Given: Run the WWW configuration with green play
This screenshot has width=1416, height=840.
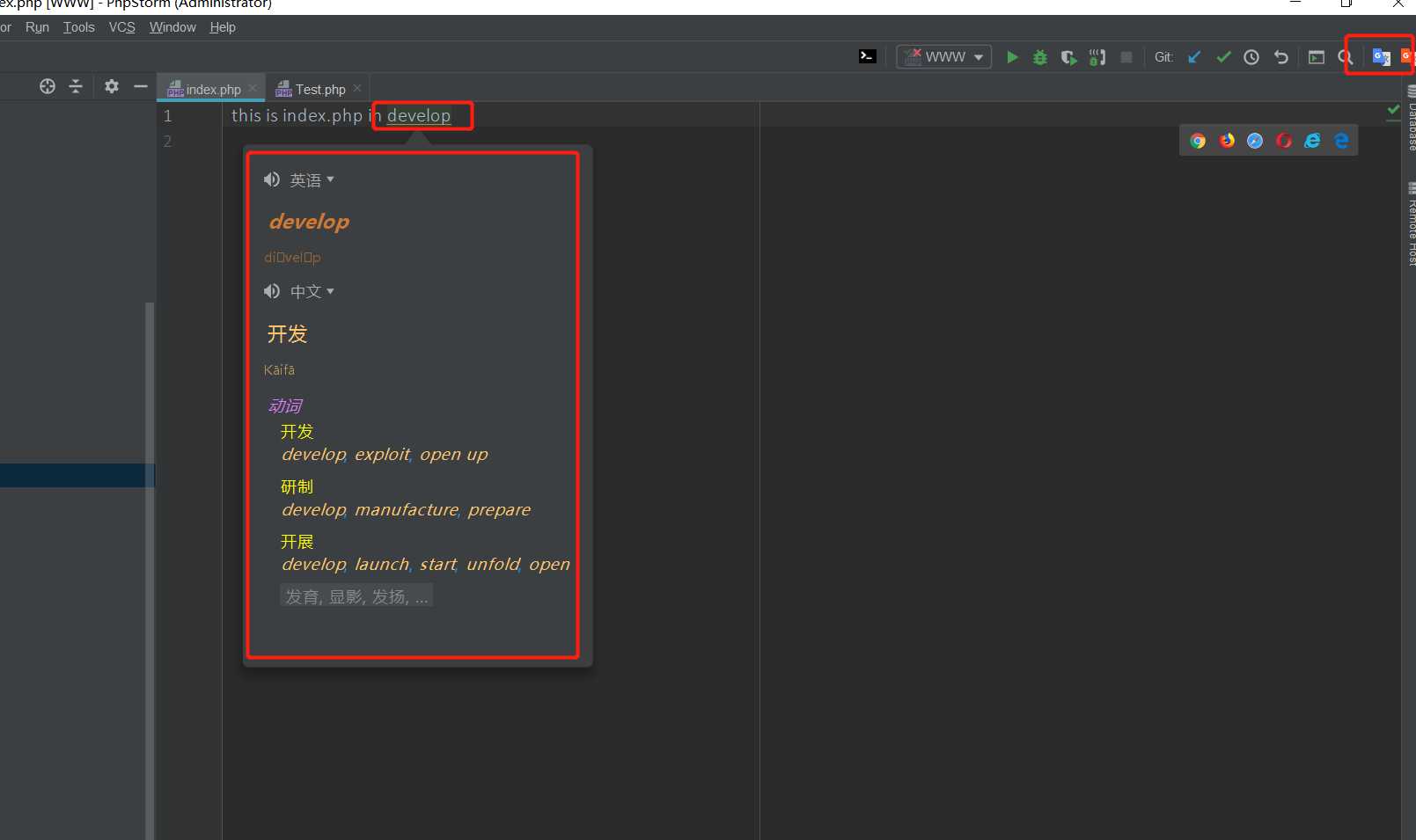Looking at the screenshot, I should [1012, 57].
